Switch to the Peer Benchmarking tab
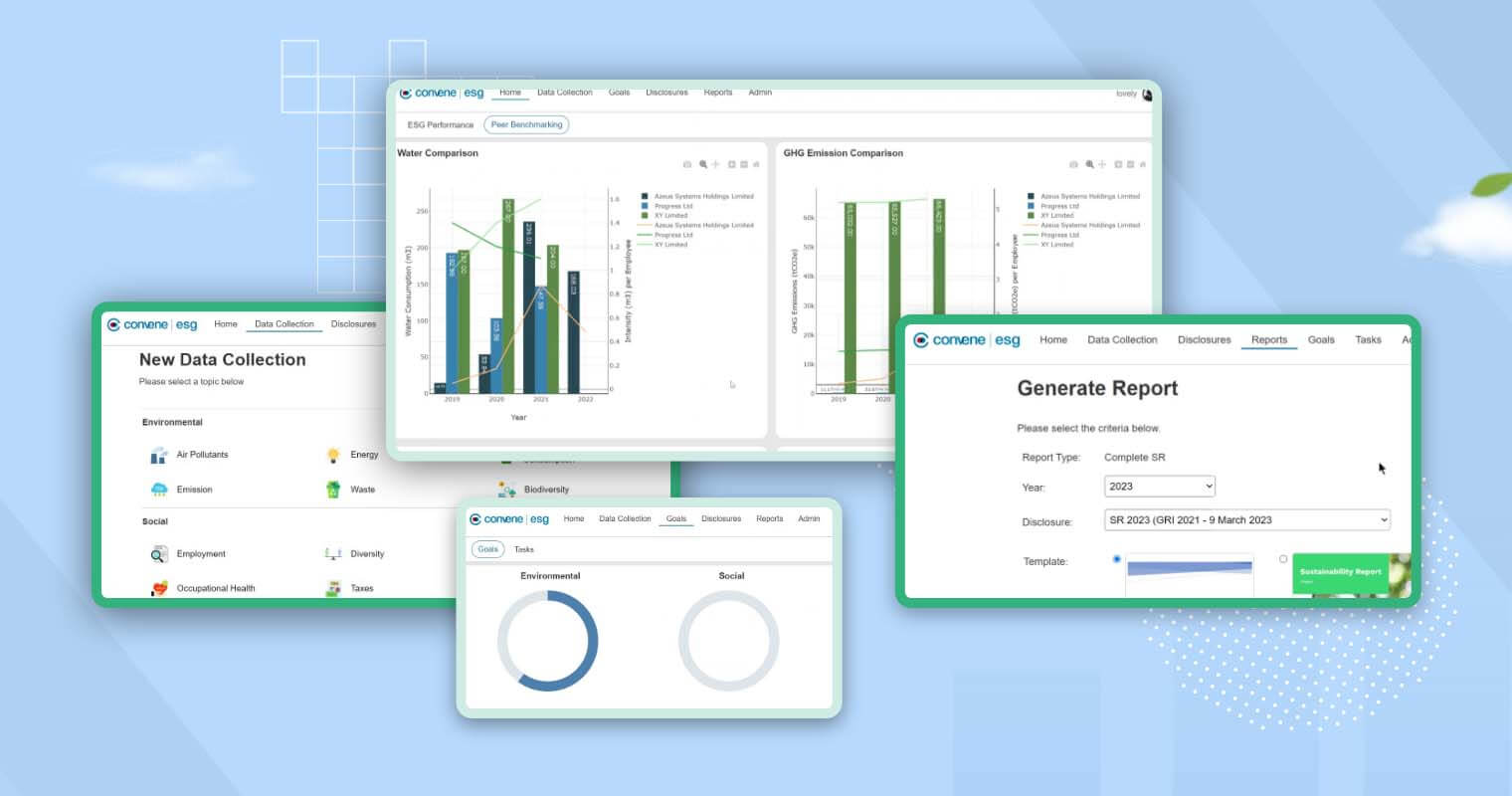This screenshot has width=1512, height=796. tap(525, 124)
